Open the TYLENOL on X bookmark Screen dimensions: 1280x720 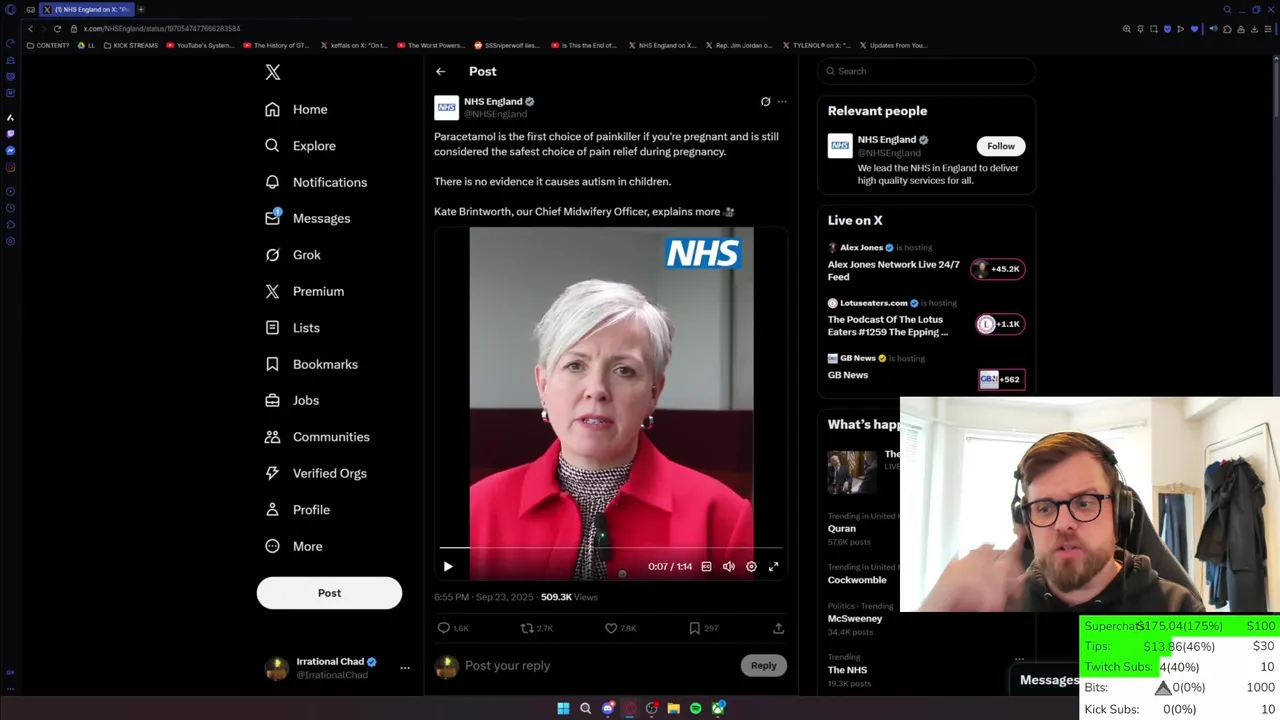coord(816,45)
